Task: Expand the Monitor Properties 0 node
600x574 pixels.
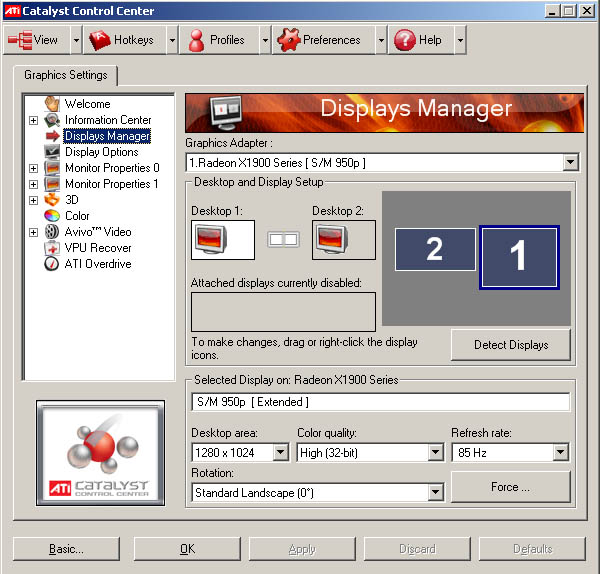Action: [34, 168]
